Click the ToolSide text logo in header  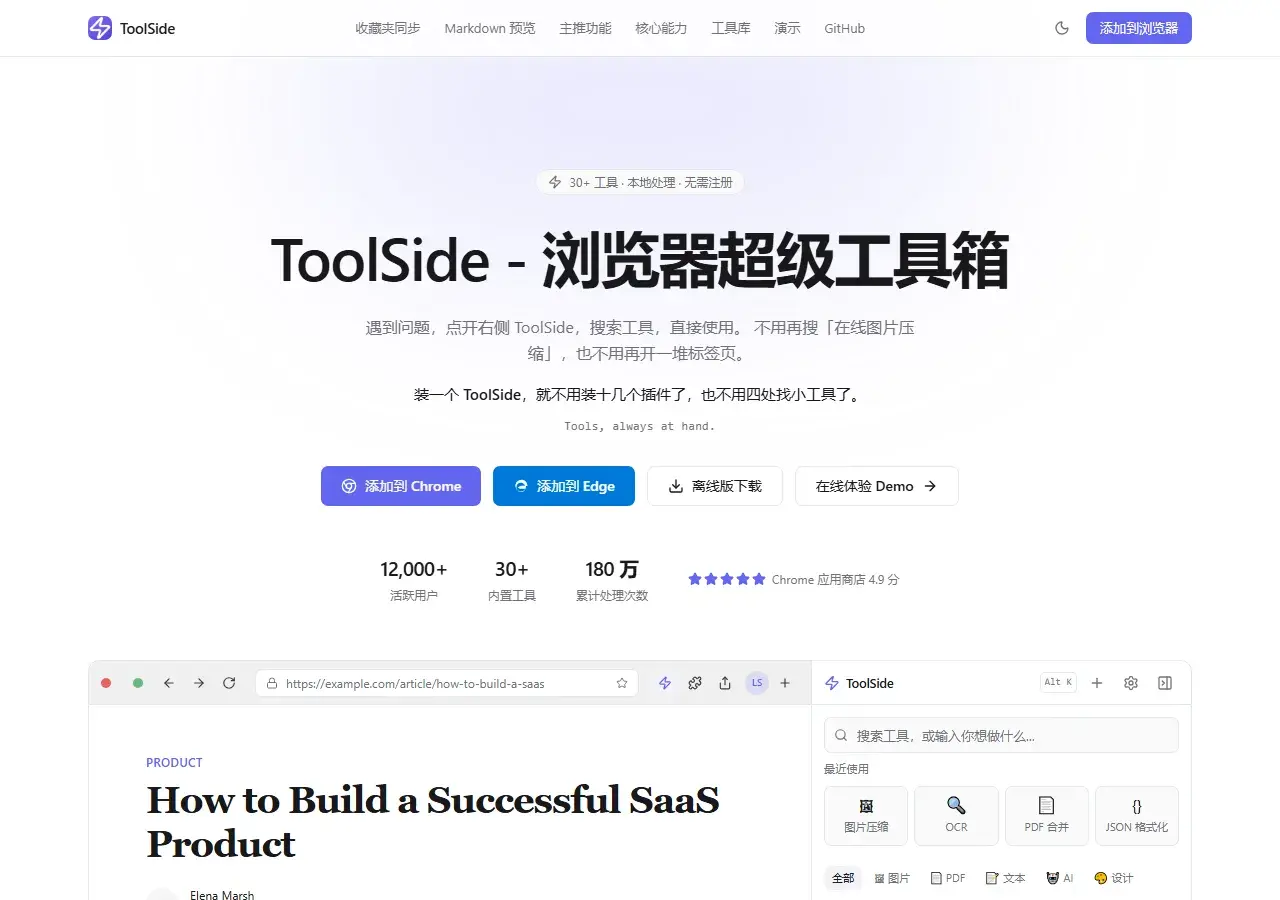point(147,28)
